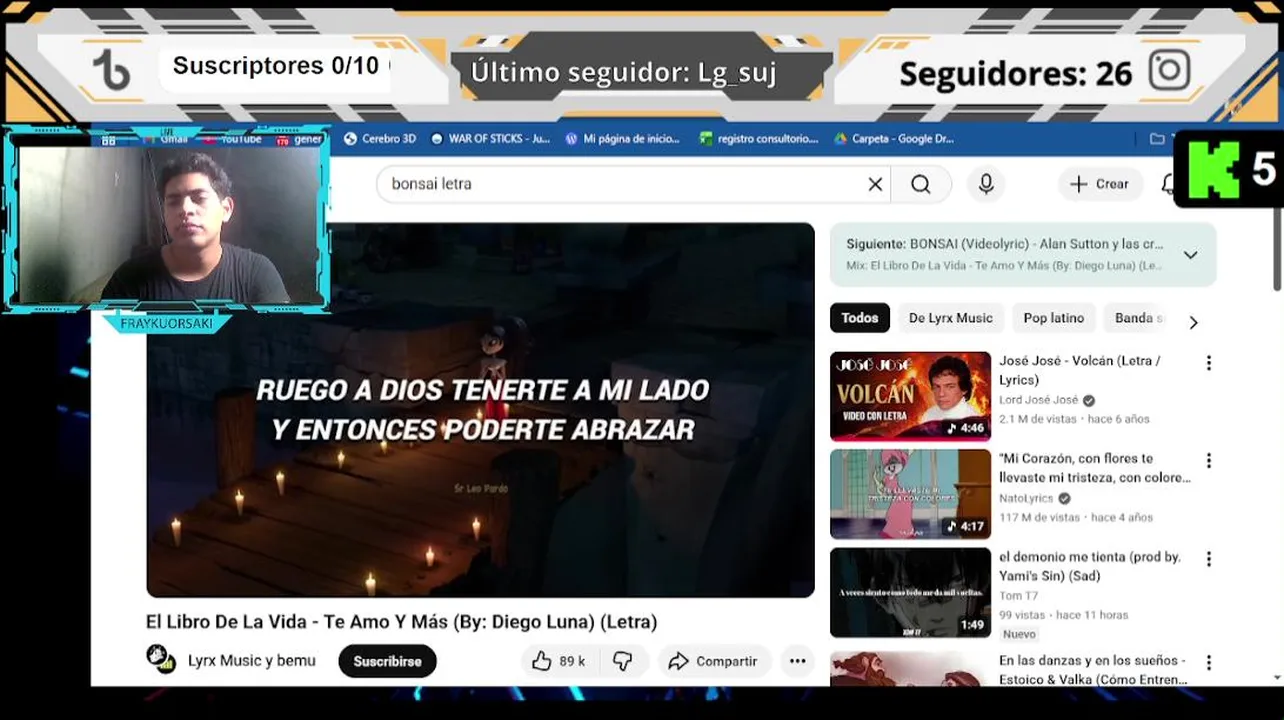Click the magnifying glass search button

[x=921, y=184]
